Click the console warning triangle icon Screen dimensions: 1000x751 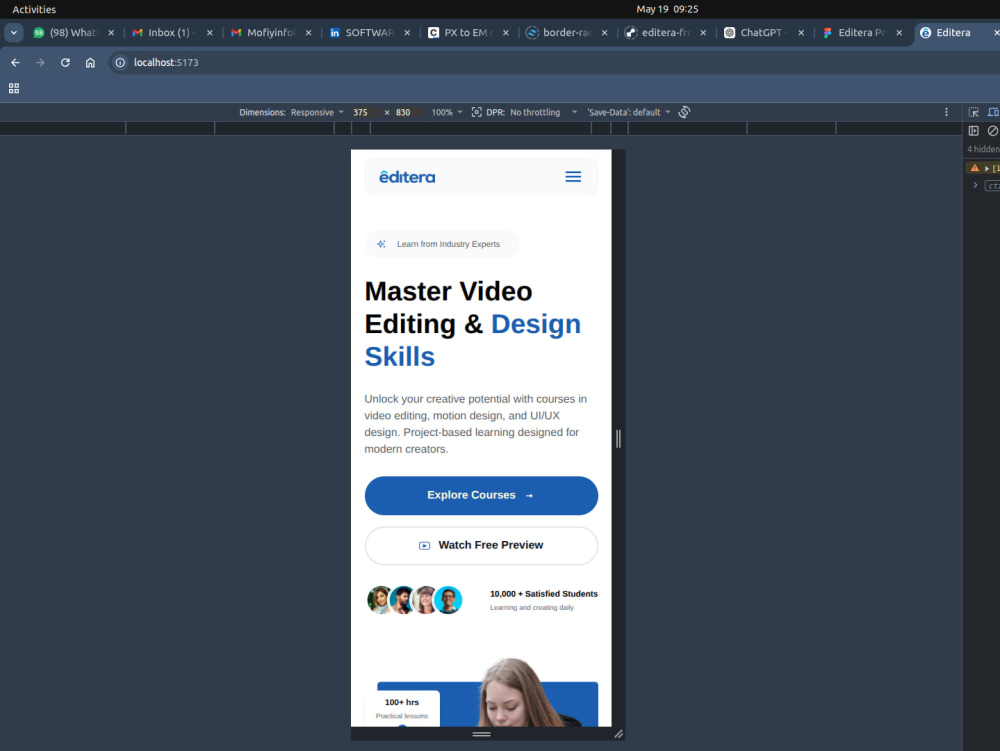tap(974, 168)
